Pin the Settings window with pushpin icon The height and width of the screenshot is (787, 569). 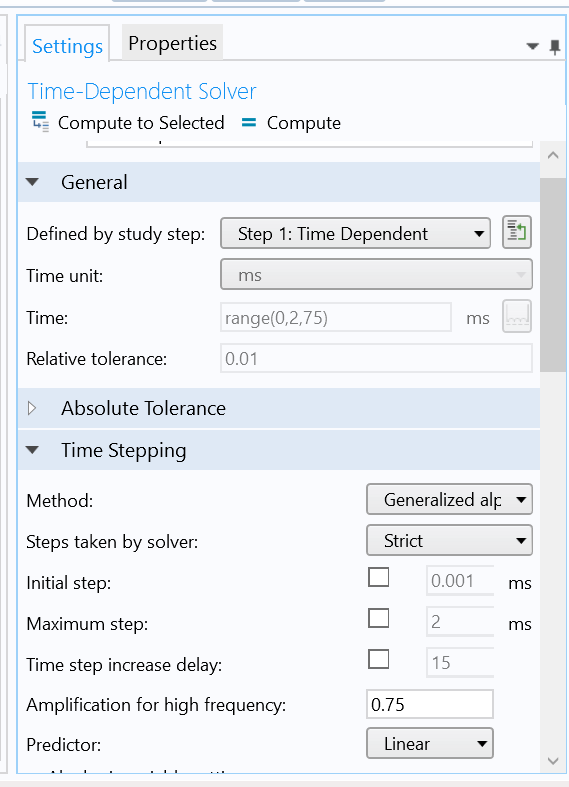click(554, 47)
